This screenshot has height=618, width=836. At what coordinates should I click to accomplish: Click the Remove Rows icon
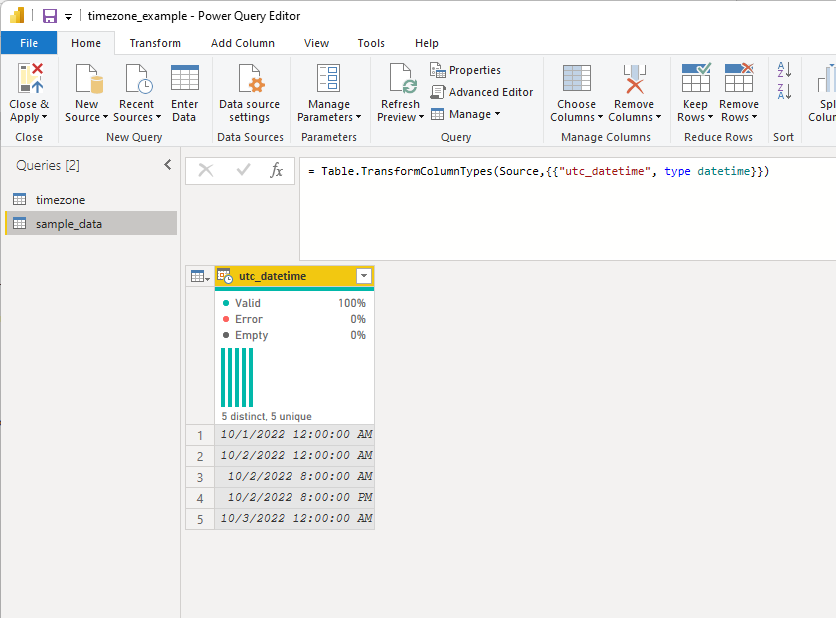pos(739,78)
